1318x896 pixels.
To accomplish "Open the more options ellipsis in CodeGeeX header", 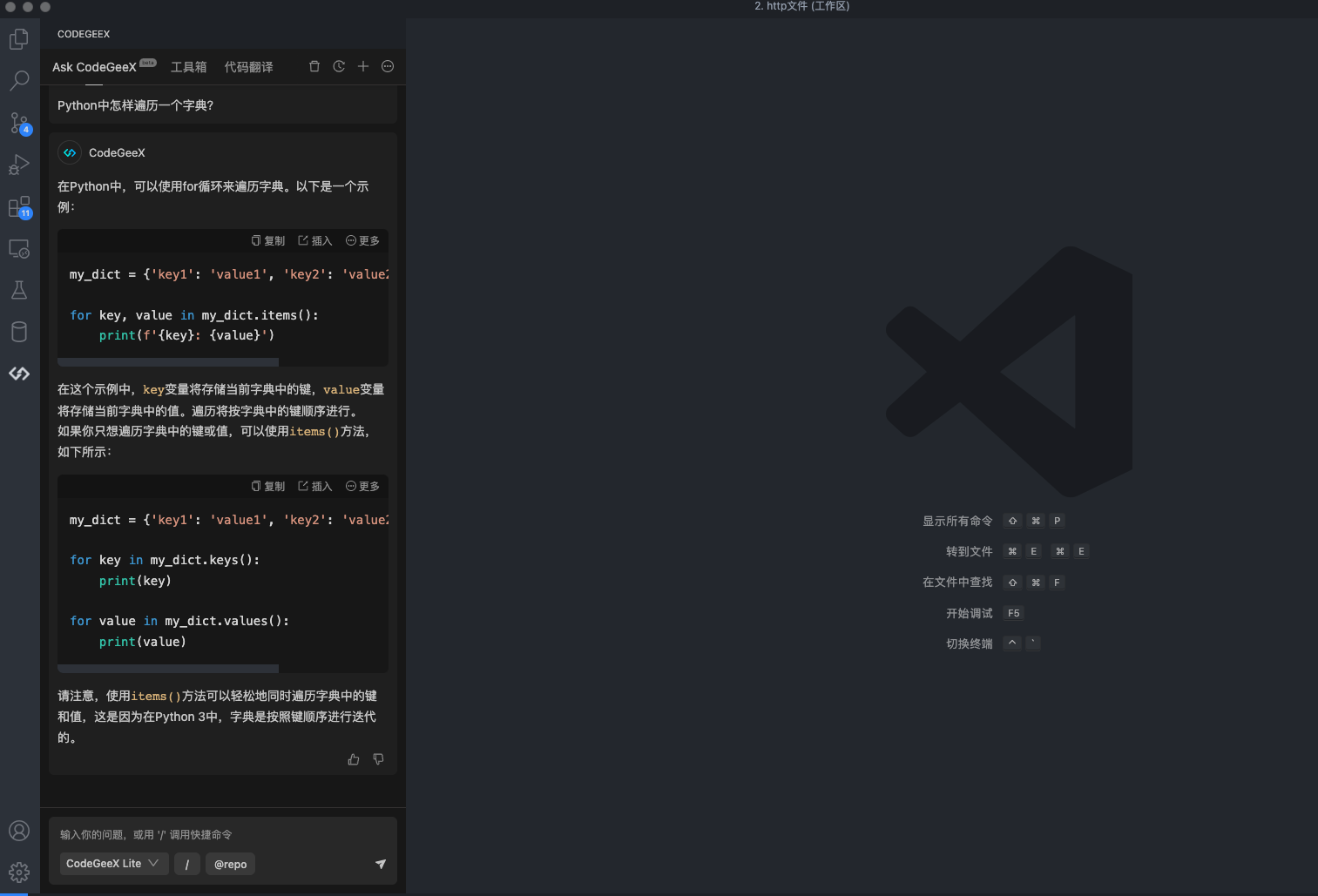I will 388,66.
